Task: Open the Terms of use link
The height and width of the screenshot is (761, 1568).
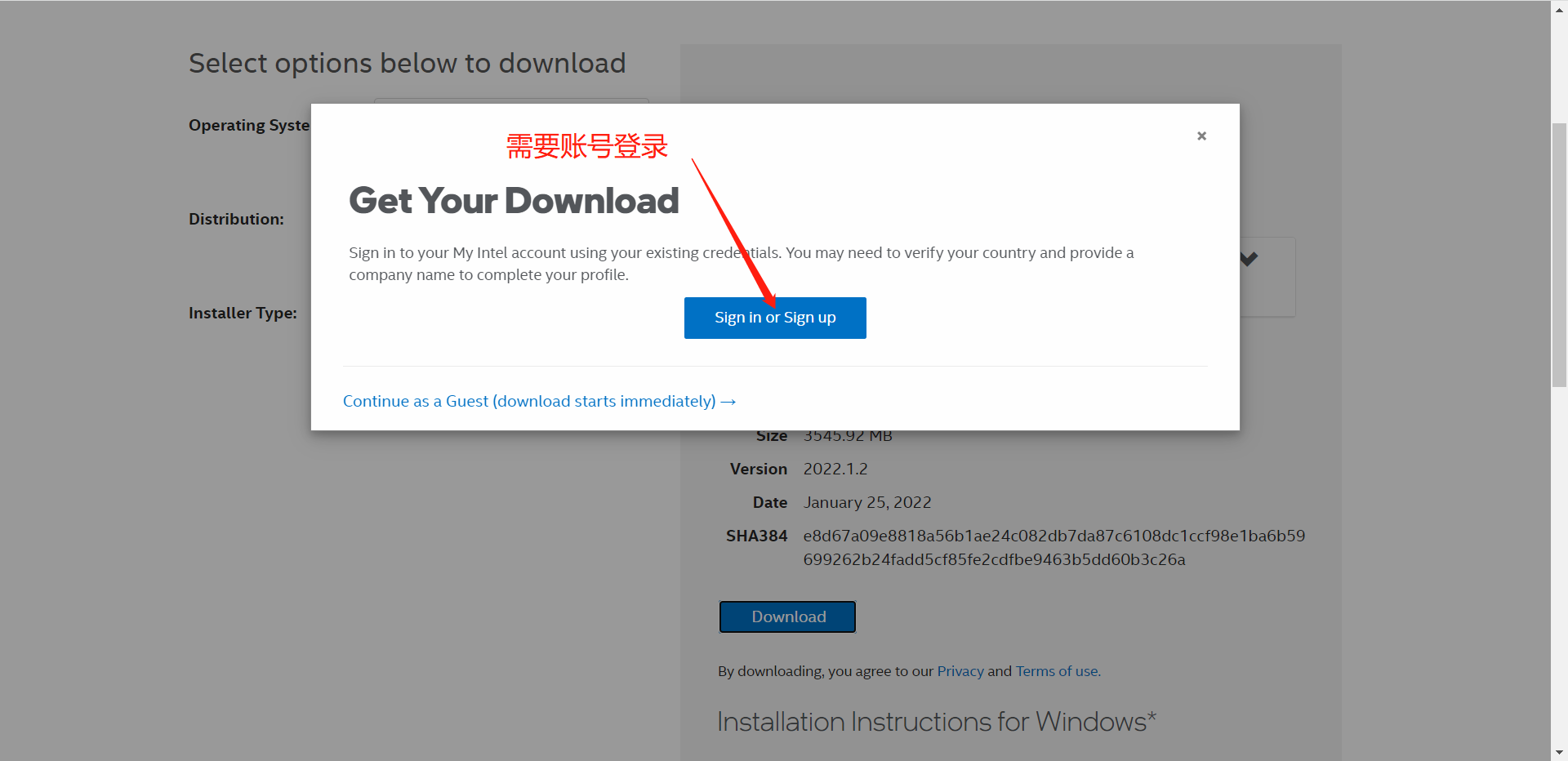Action: (1058, 671)
